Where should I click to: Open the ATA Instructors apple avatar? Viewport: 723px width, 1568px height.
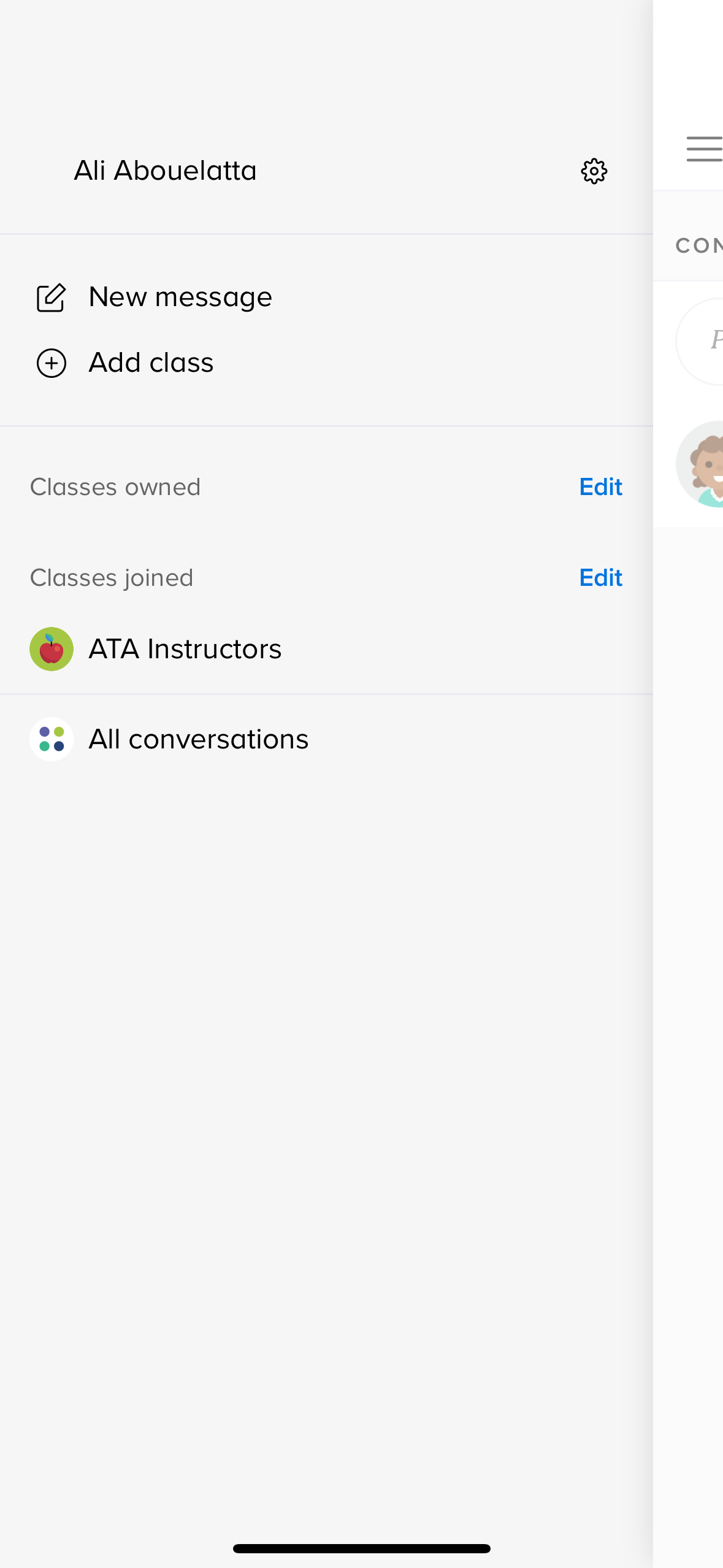click(52, 648)
